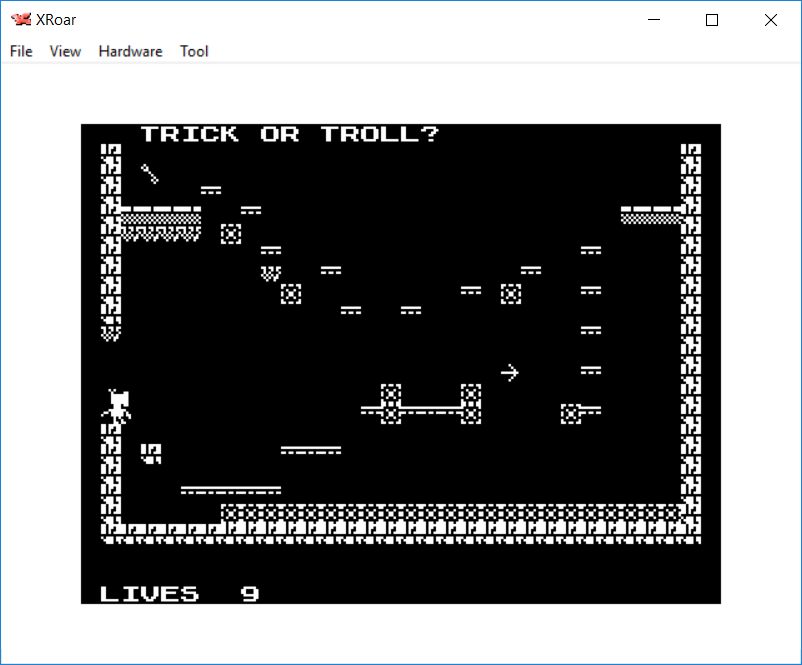802x665 pixels.
Task: Open the File menu
Action: tap(21, 51)
